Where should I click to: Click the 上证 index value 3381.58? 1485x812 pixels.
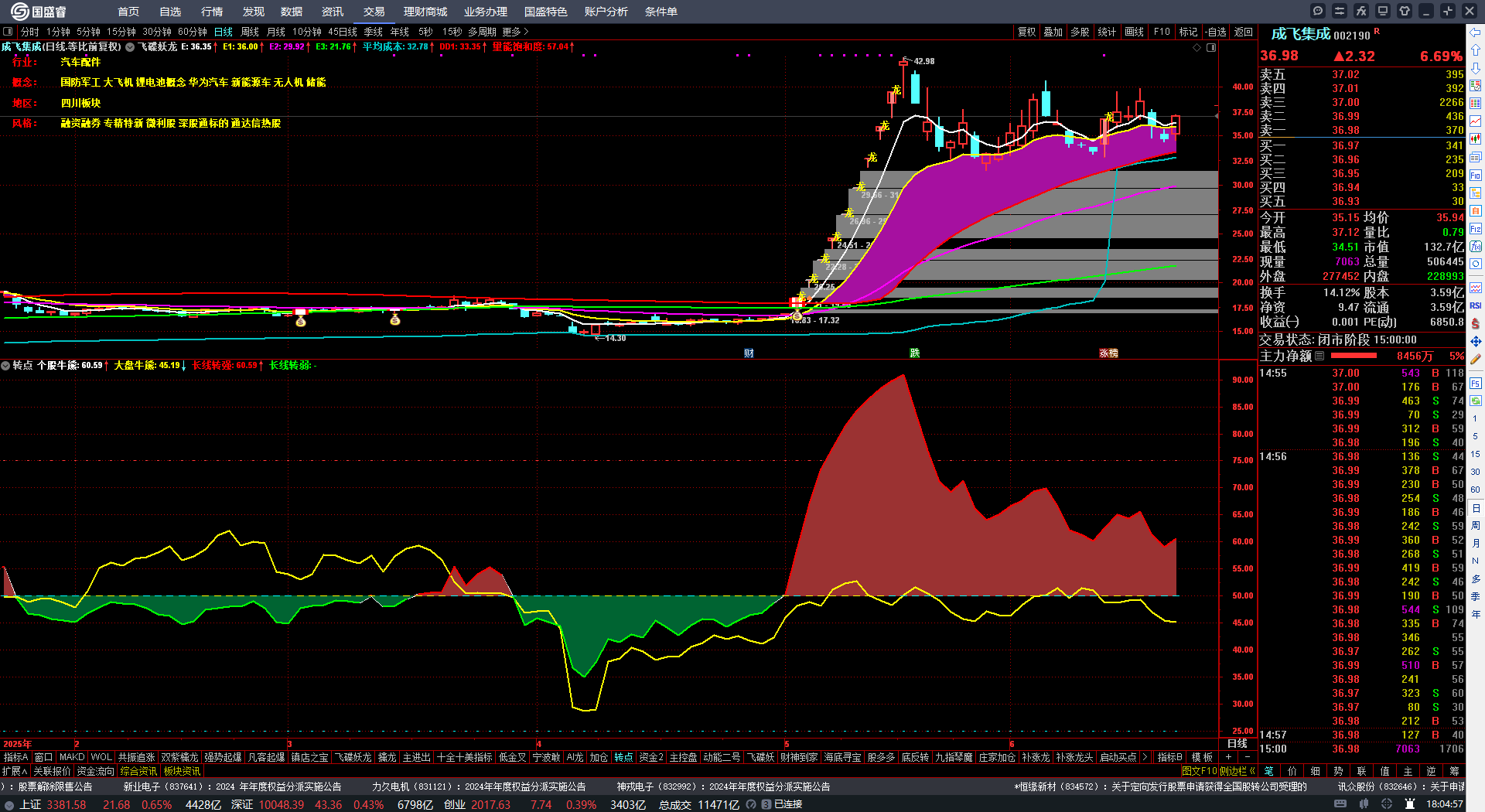tap(67, 804)
